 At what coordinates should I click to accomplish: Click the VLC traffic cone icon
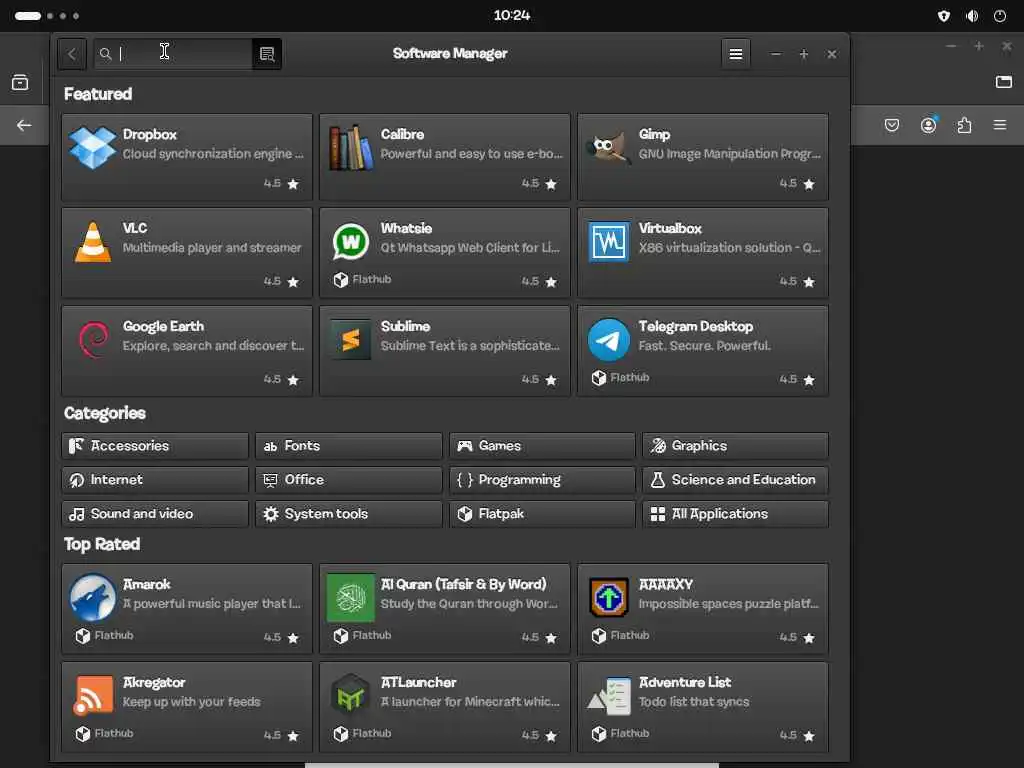point(93,242)
